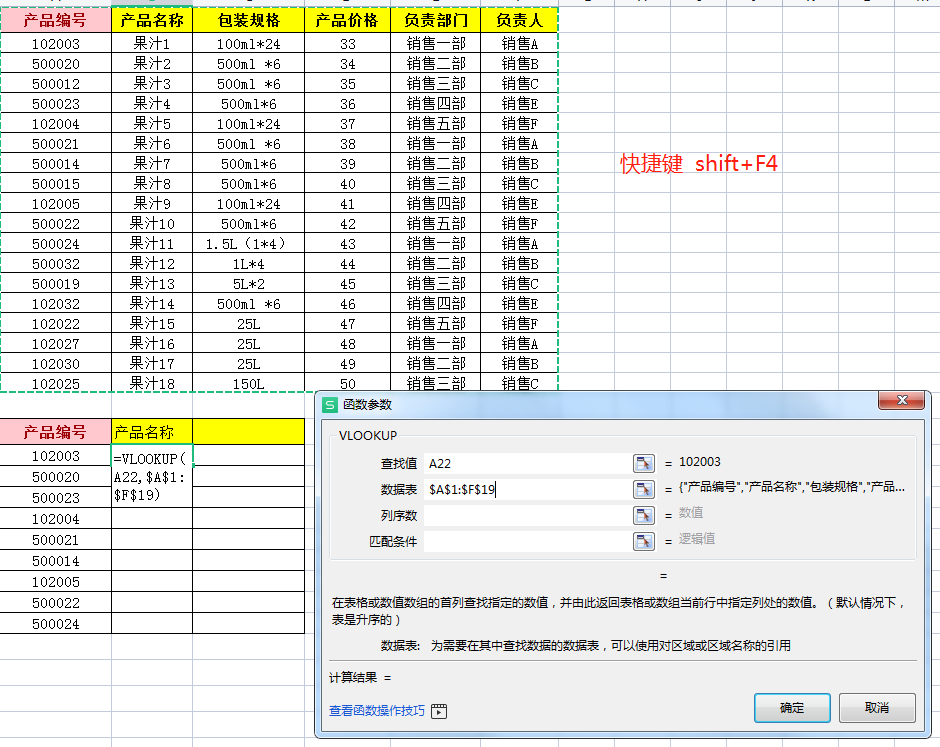Select the 负责人 header cell
Viewport: 940px width, 747px height.
click(519, 20)
